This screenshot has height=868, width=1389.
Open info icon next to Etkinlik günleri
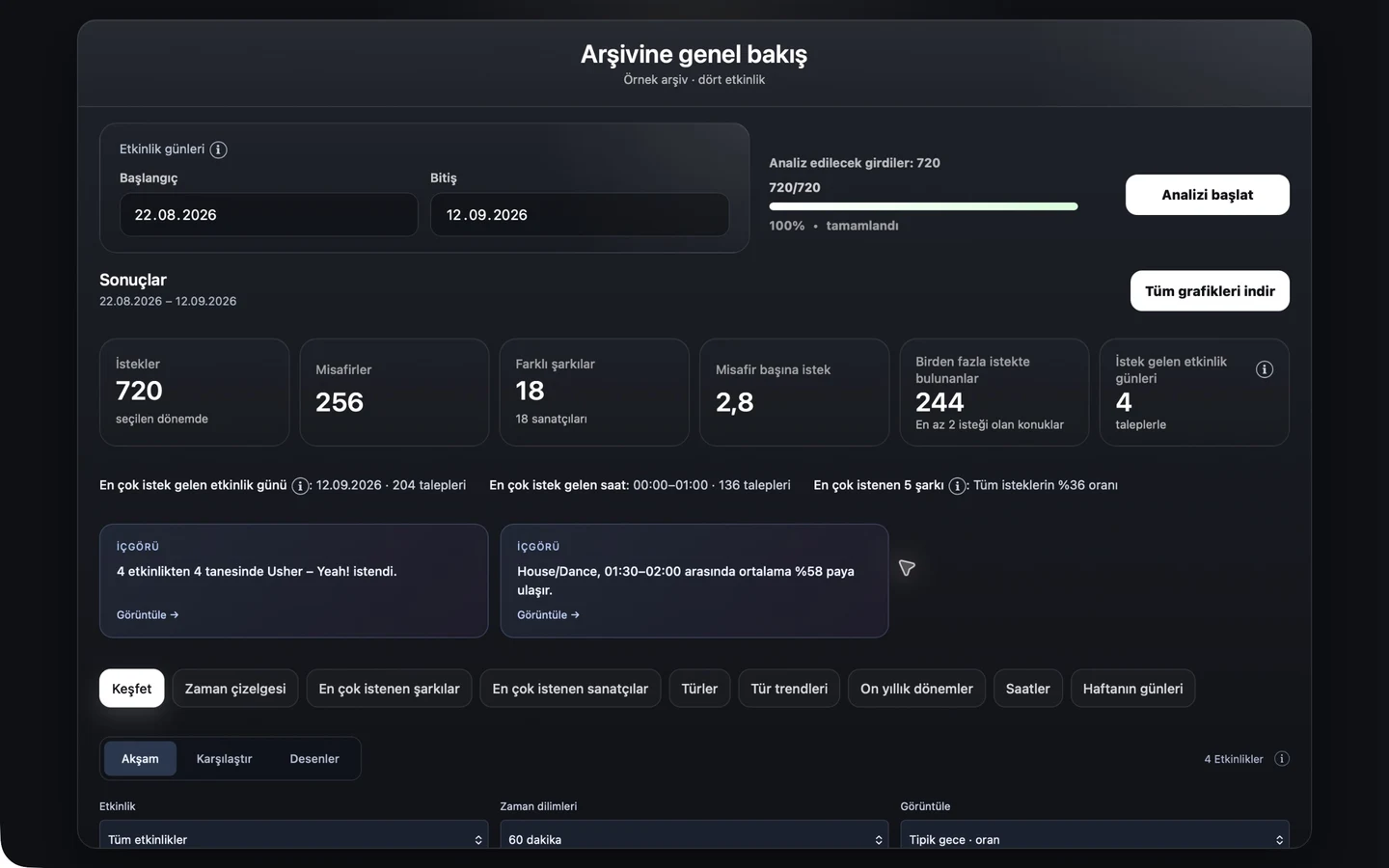pyautogui.click(x=218, y=149)
